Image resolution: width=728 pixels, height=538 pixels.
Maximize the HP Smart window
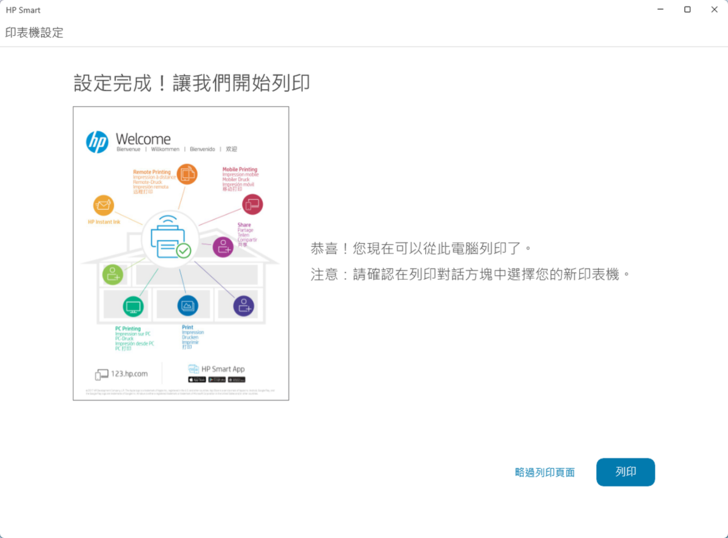tap(687, 10)
